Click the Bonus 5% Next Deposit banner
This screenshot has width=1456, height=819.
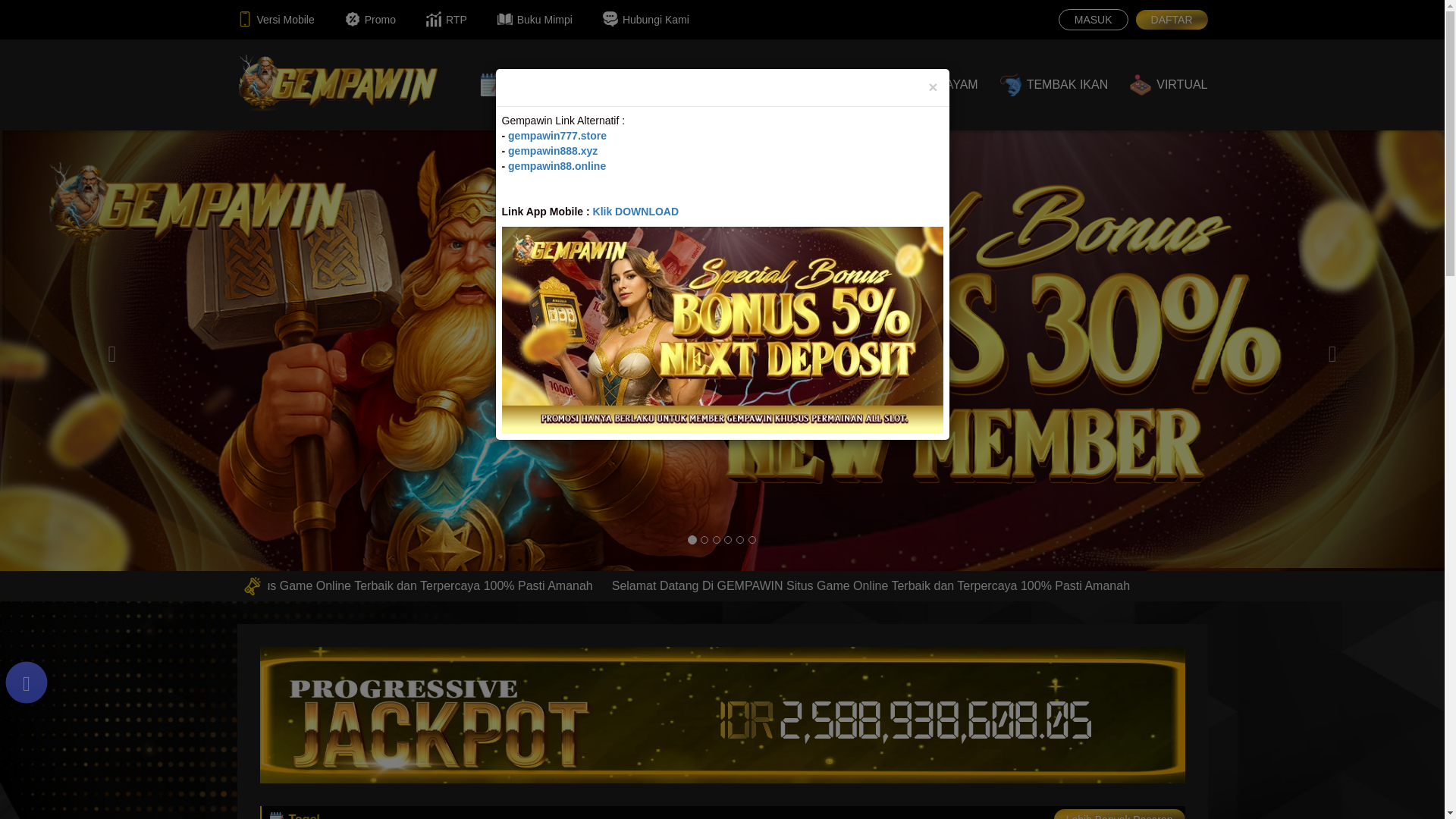pos(723,330)
